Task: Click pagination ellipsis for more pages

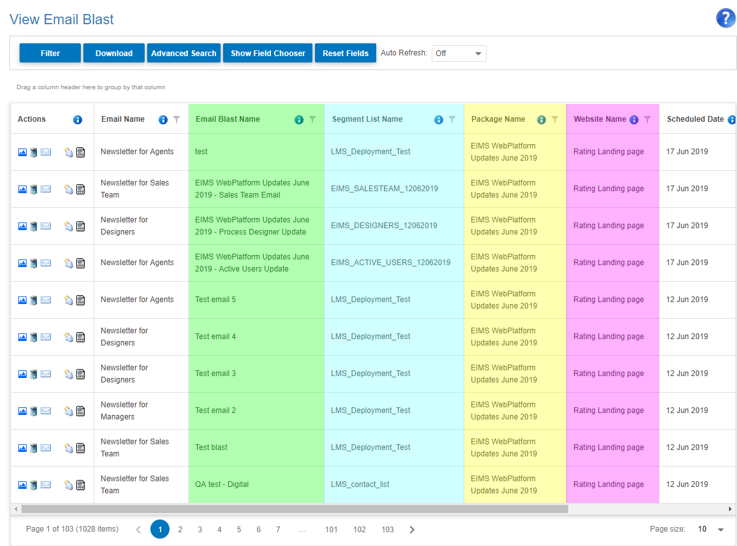Action: pyautogui.click(x=302, y=530)
